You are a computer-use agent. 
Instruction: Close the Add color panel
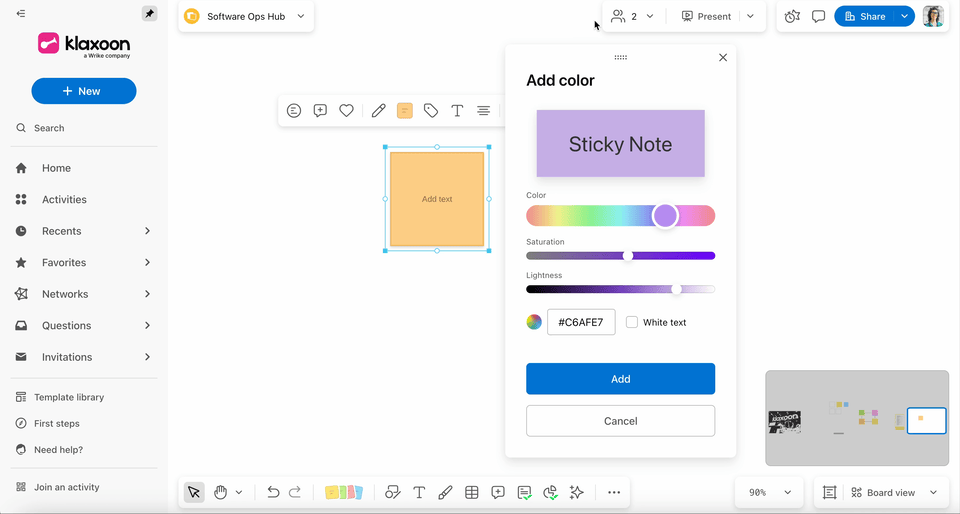[x=723, y=58]
